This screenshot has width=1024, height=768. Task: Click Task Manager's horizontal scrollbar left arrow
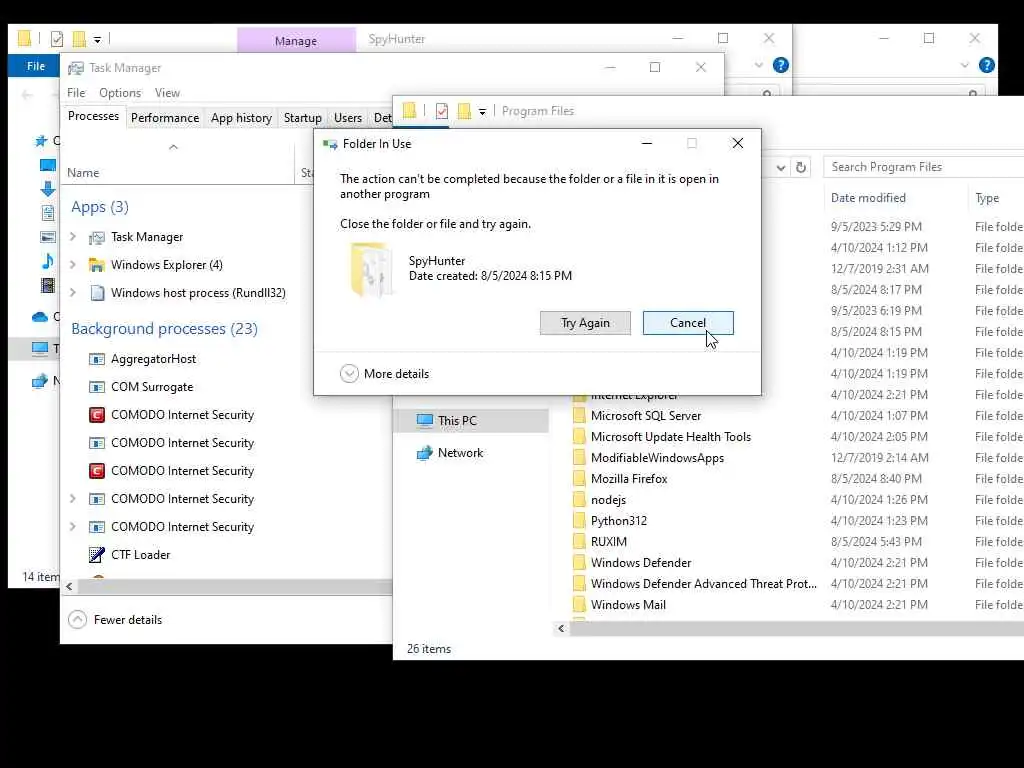tap(69, 587)
